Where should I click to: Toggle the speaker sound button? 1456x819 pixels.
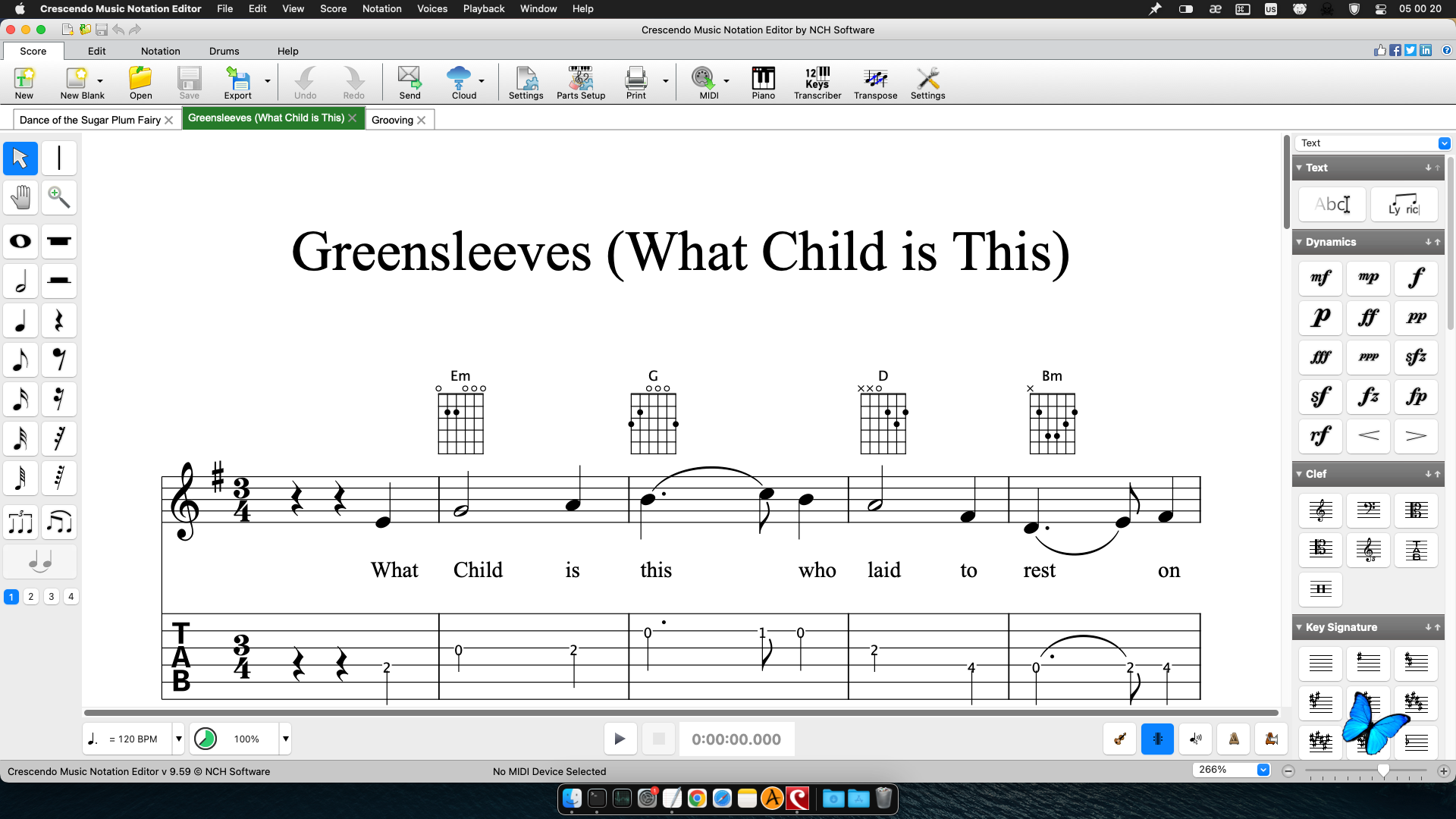1196,739
